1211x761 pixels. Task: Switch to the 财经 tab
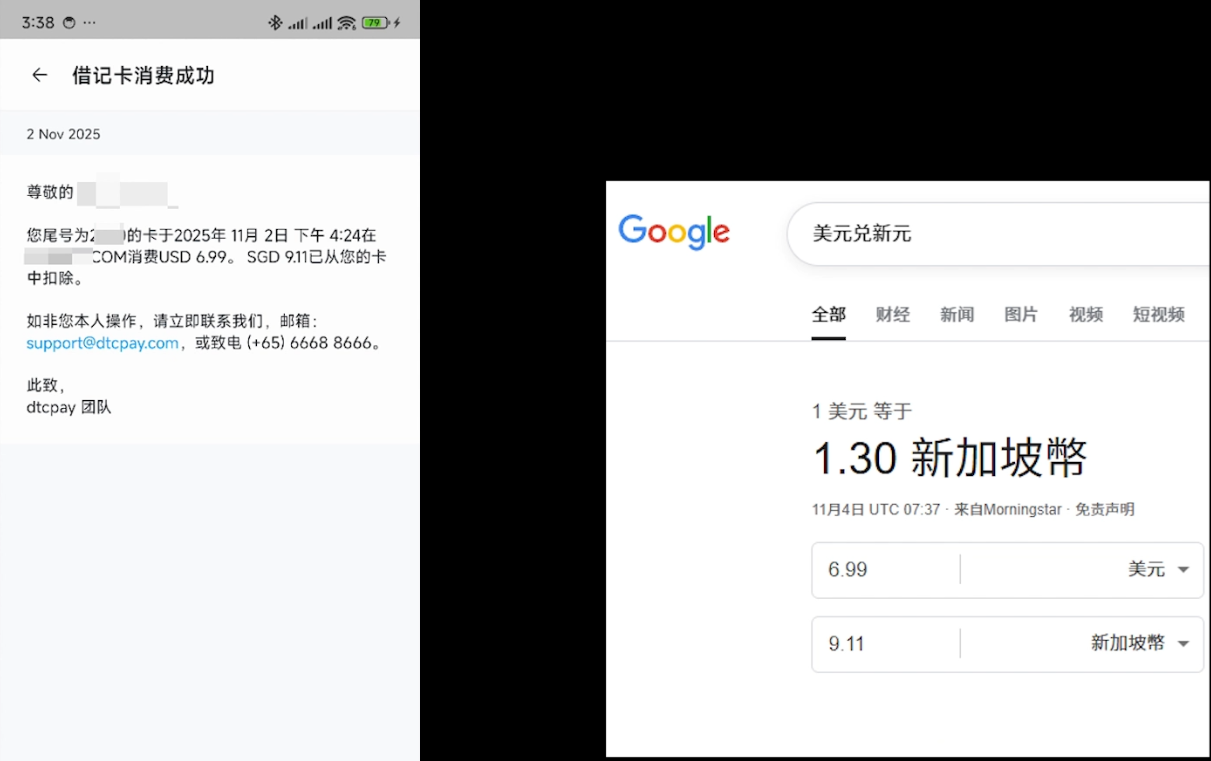[892, 314]
